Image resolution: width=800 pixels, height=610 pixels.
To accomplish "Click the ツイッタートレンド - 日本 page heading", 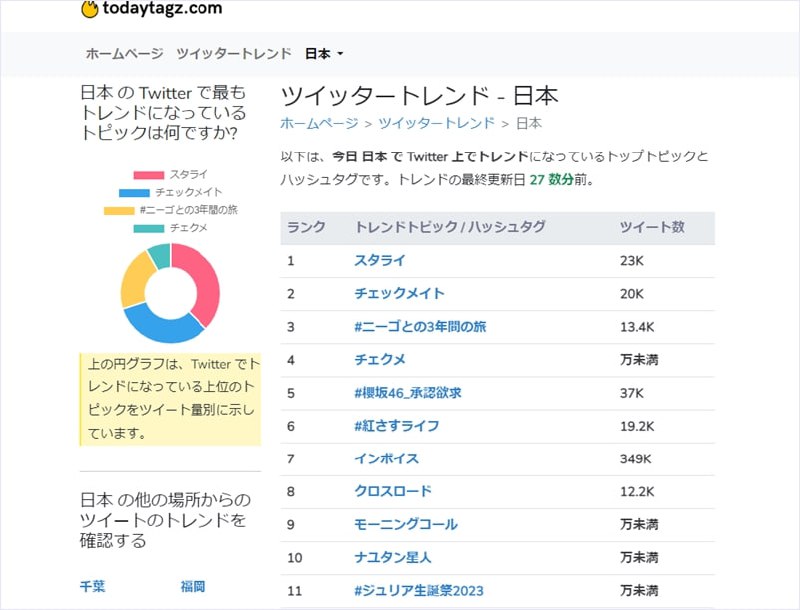I will [x=419, y=96].
